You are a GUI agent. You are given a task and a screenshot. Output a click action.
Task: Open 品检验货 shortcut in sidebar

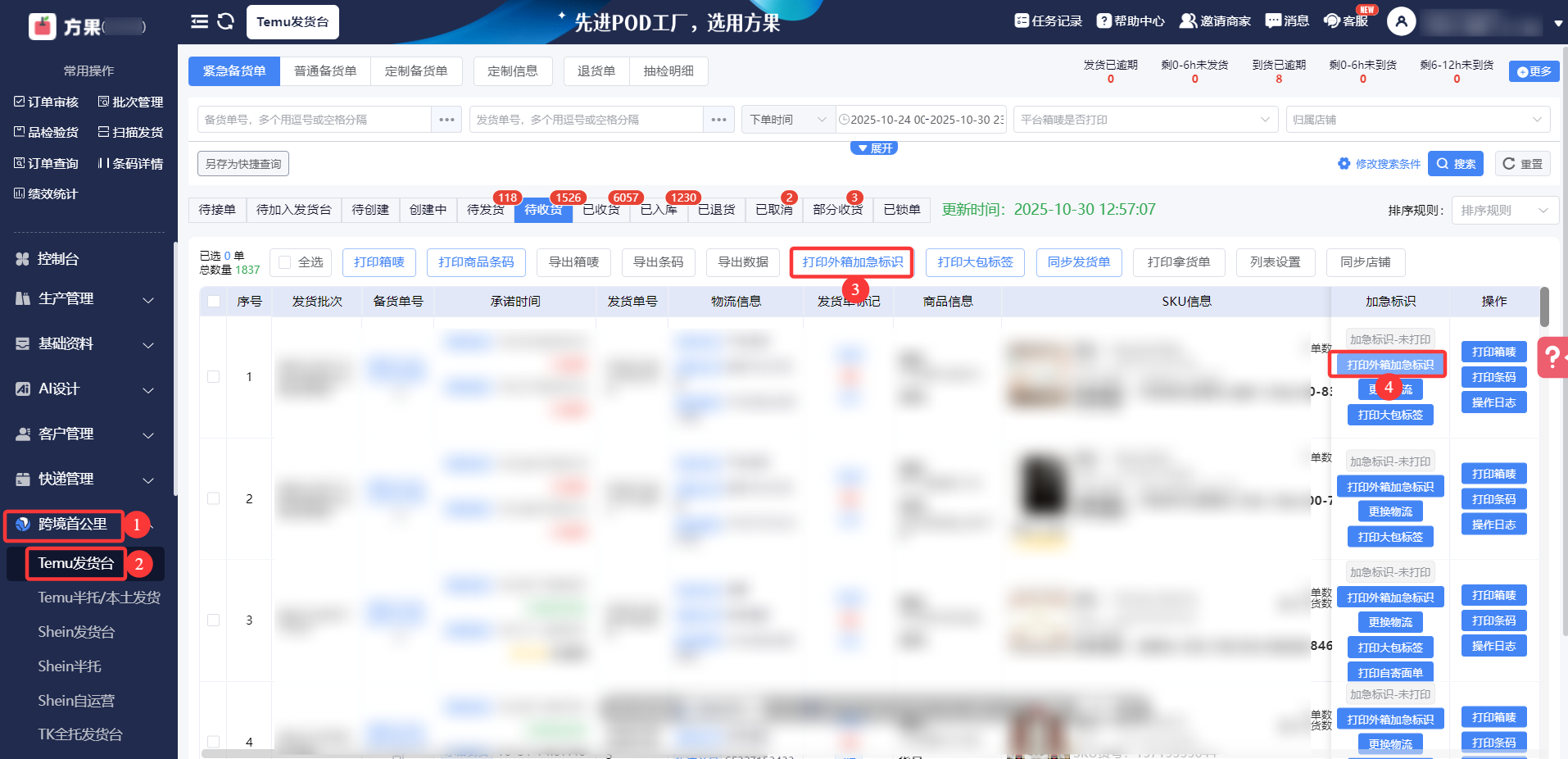[47, 132]
